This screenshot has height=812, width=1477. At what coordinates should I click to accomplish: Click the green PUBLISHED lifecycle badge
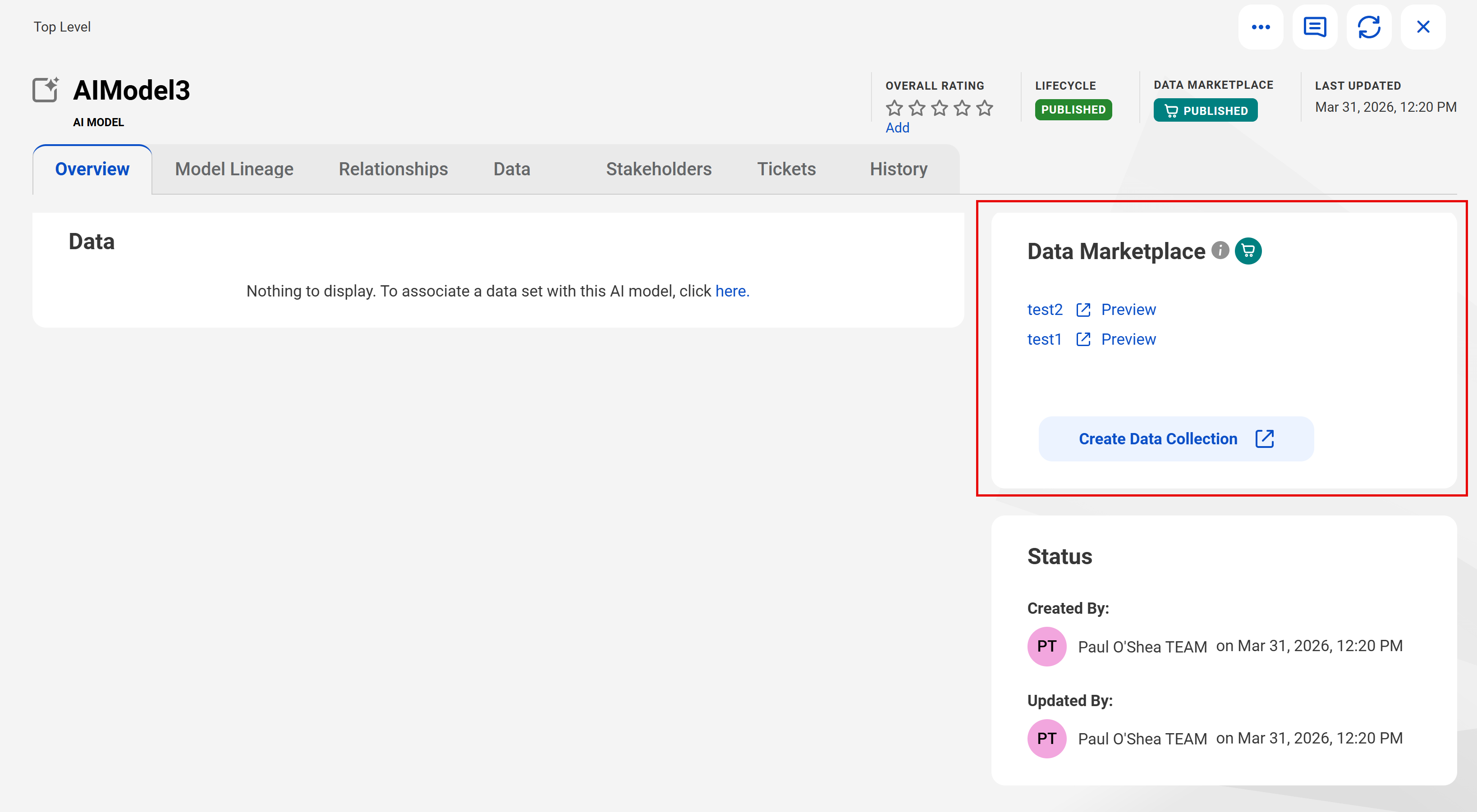tap(1073, 109)
